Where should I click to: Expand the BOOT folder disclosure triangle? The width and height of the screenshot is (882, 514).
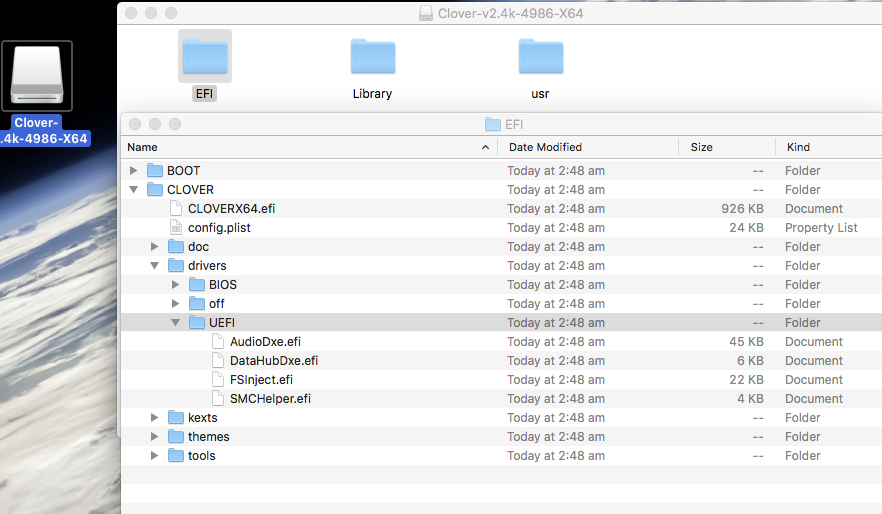133,170
